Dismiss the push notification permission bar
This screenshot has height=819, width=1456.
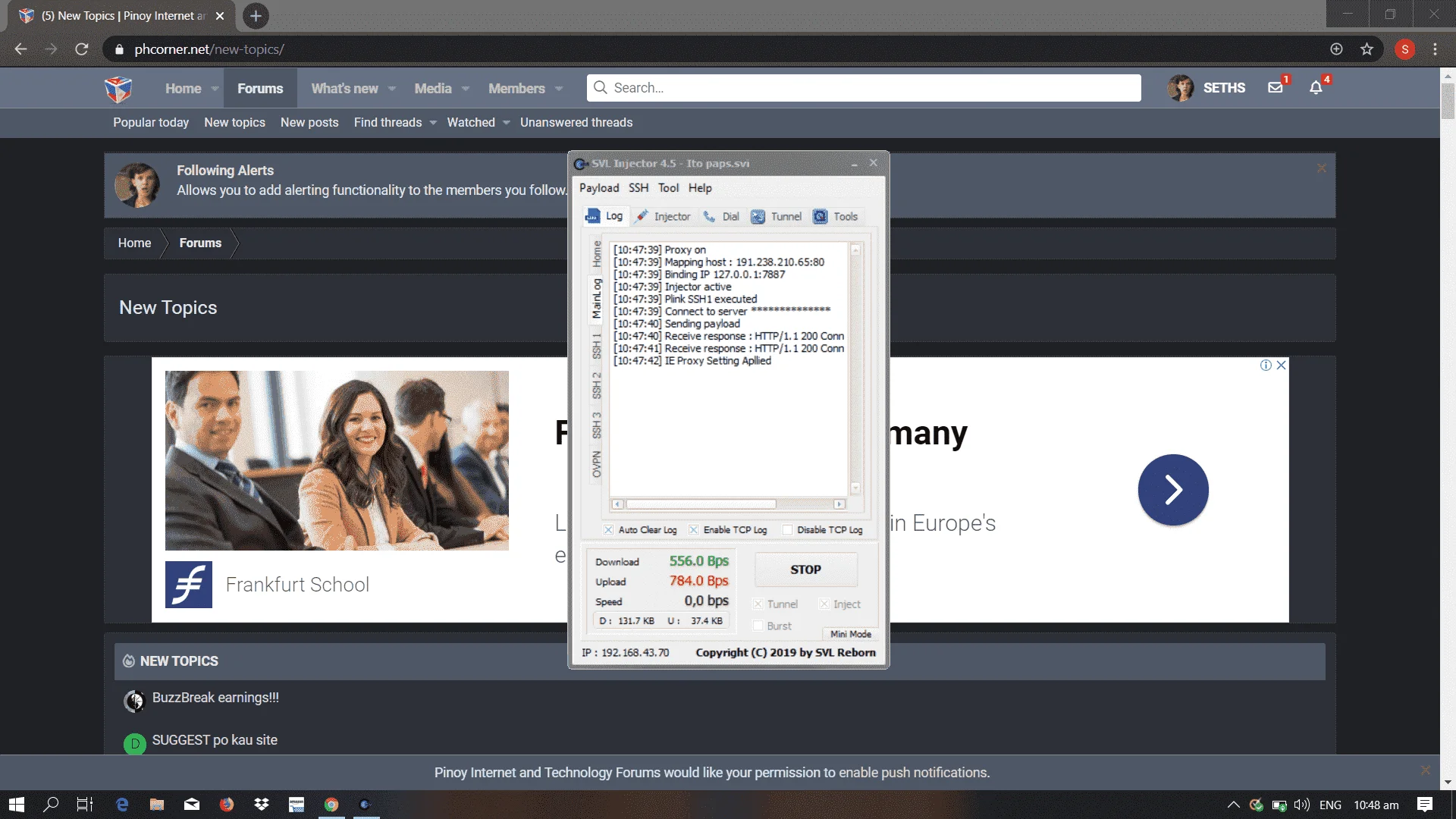pos(1425,770)
